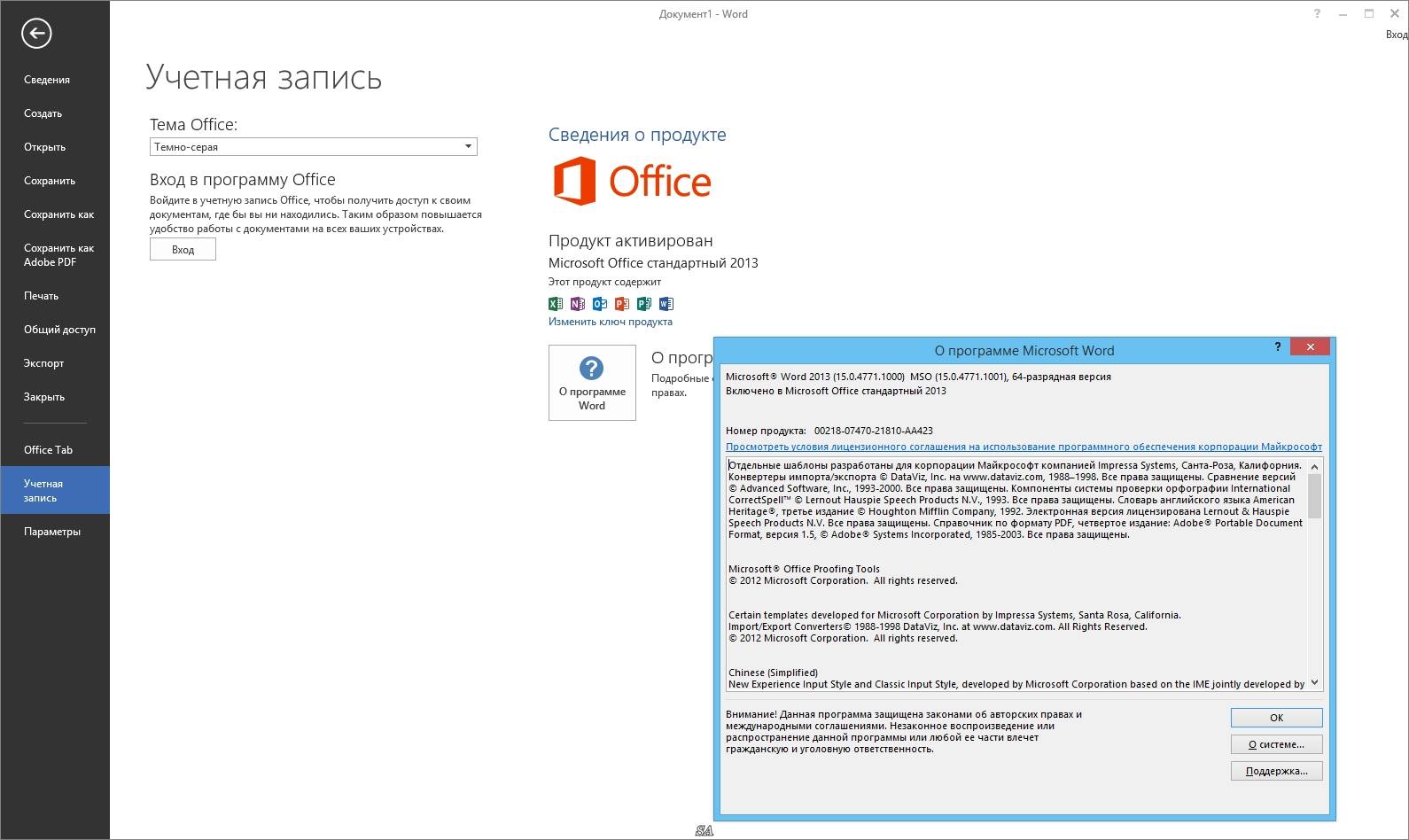Click scrollbar down arrow in credits box
This screenshot has width=1409, height=840.
[1314, 682]
